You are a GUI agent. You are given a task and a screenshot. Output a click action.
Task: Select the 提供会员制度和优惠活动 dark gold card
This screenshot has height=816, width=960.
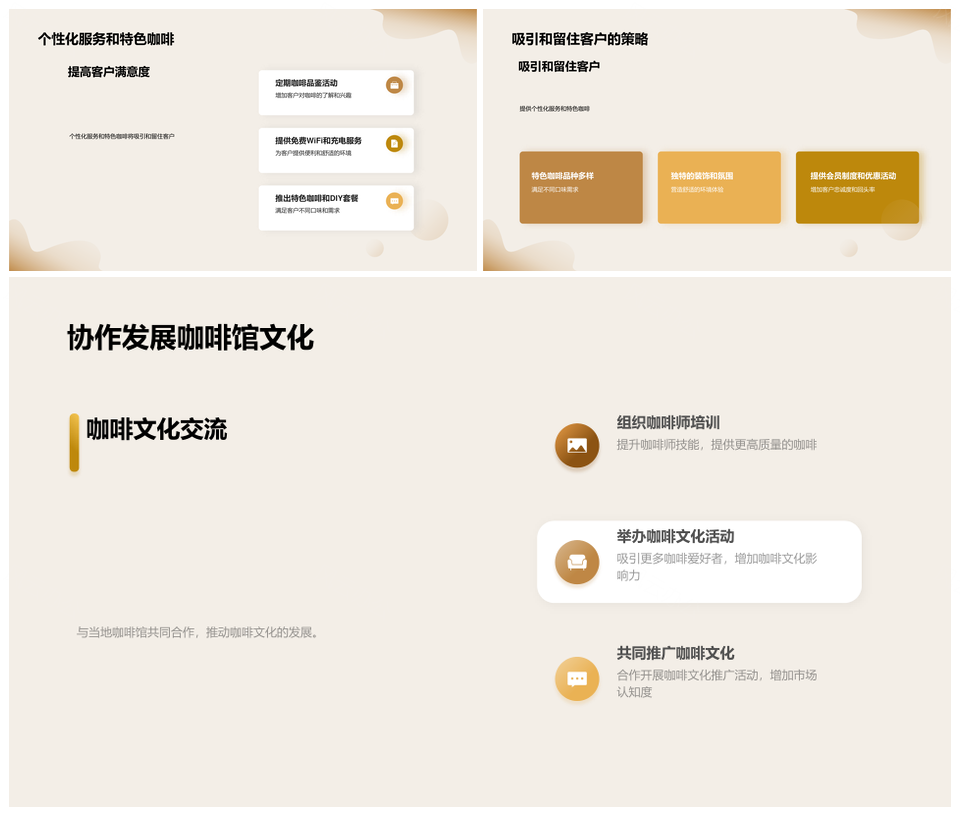coord(857,187)
